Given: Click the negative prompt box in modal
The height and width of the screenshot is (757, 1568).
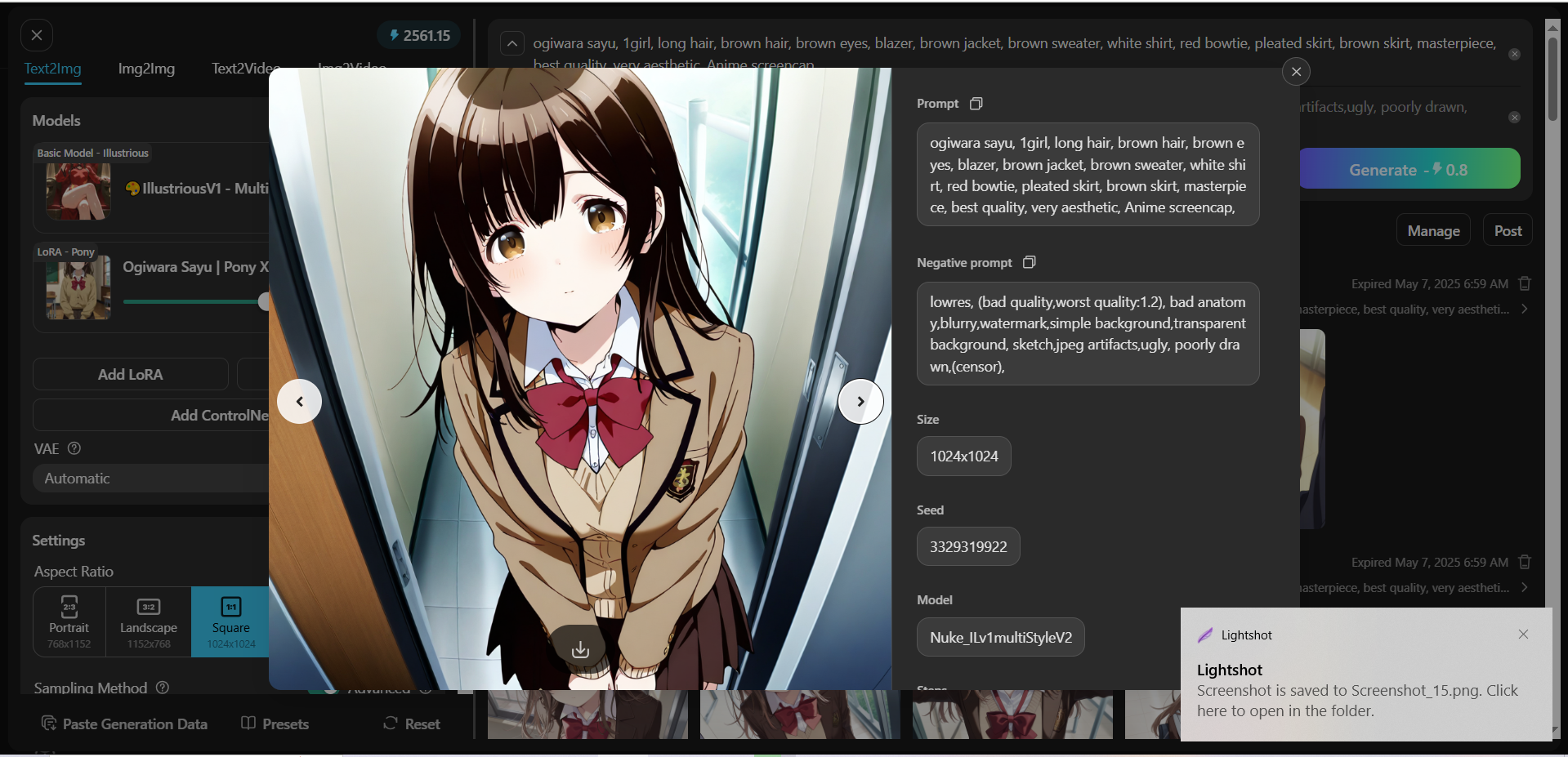Looking at the screenshot, I should 1088,334.
